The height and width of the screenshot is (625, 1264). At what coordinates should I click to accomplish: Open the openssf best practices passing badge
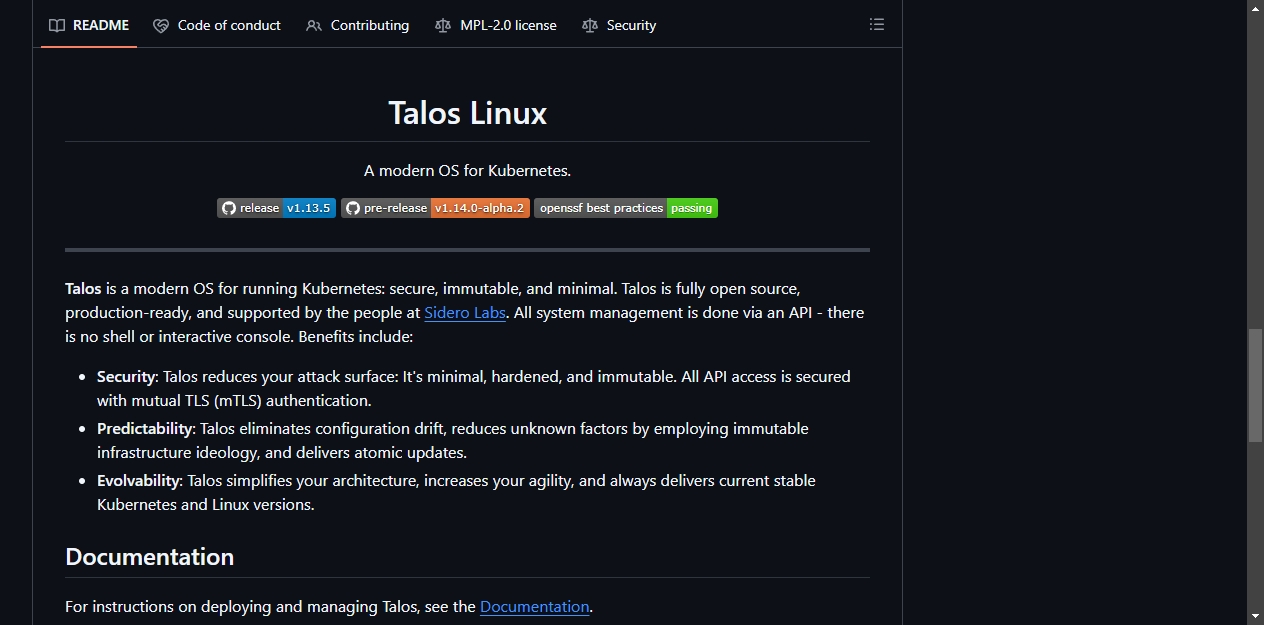[626, 208]
